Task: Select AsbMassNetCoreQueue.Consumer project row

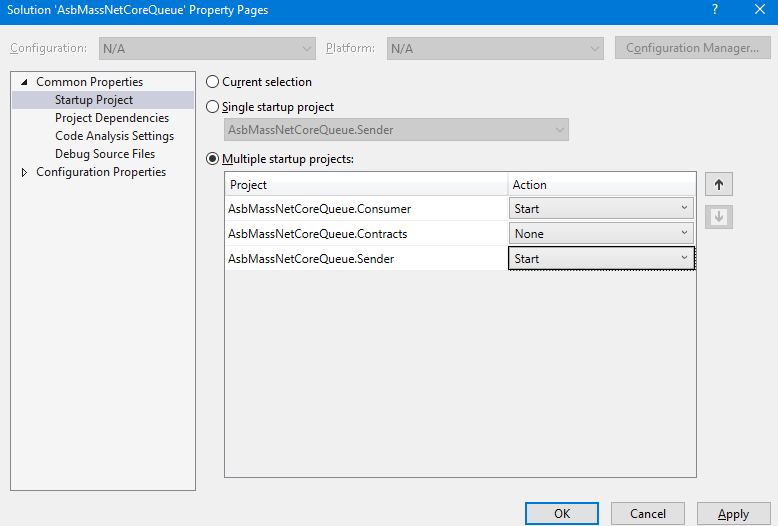Action: click(x=320, y=209)
